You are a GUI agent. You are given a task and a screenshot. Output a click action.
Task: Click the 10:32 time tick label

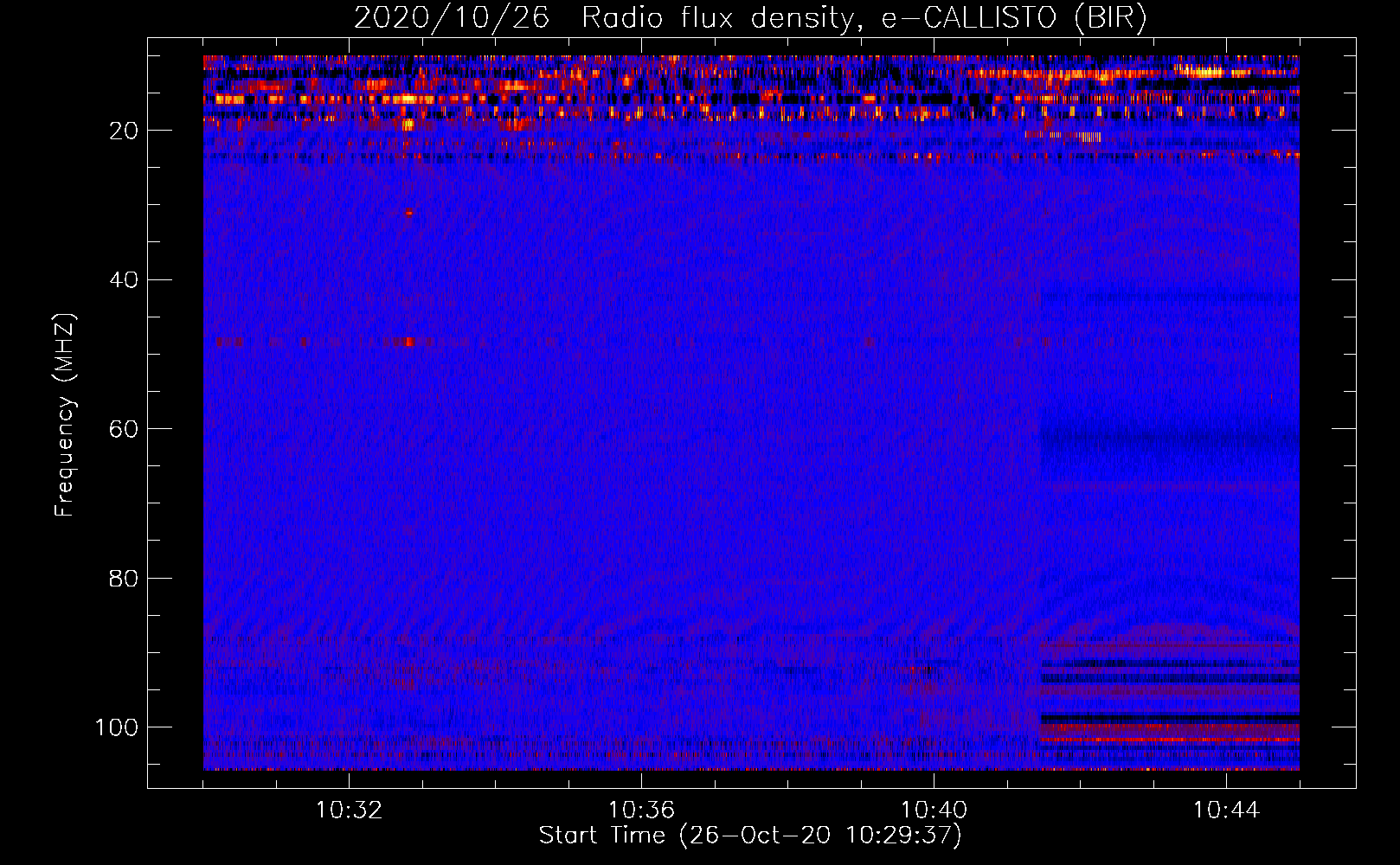coord(349,811)
